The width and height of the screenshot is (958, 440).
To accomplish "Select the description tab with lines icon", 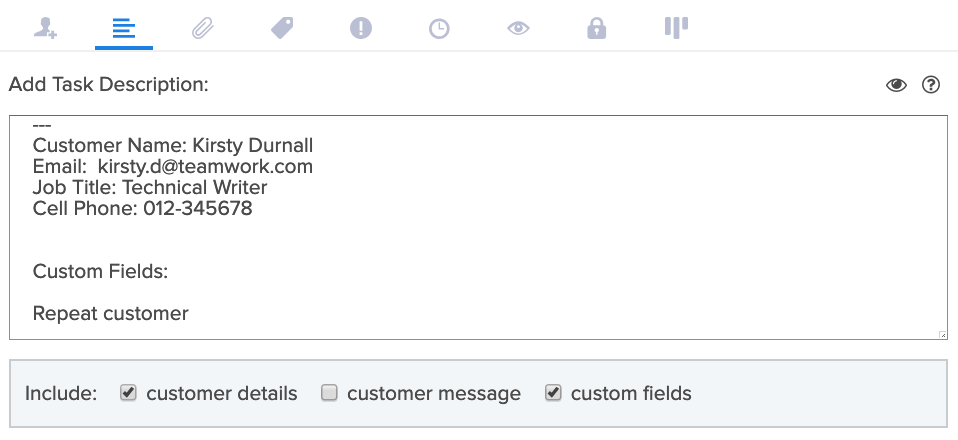I will click(x=123, y=28).
